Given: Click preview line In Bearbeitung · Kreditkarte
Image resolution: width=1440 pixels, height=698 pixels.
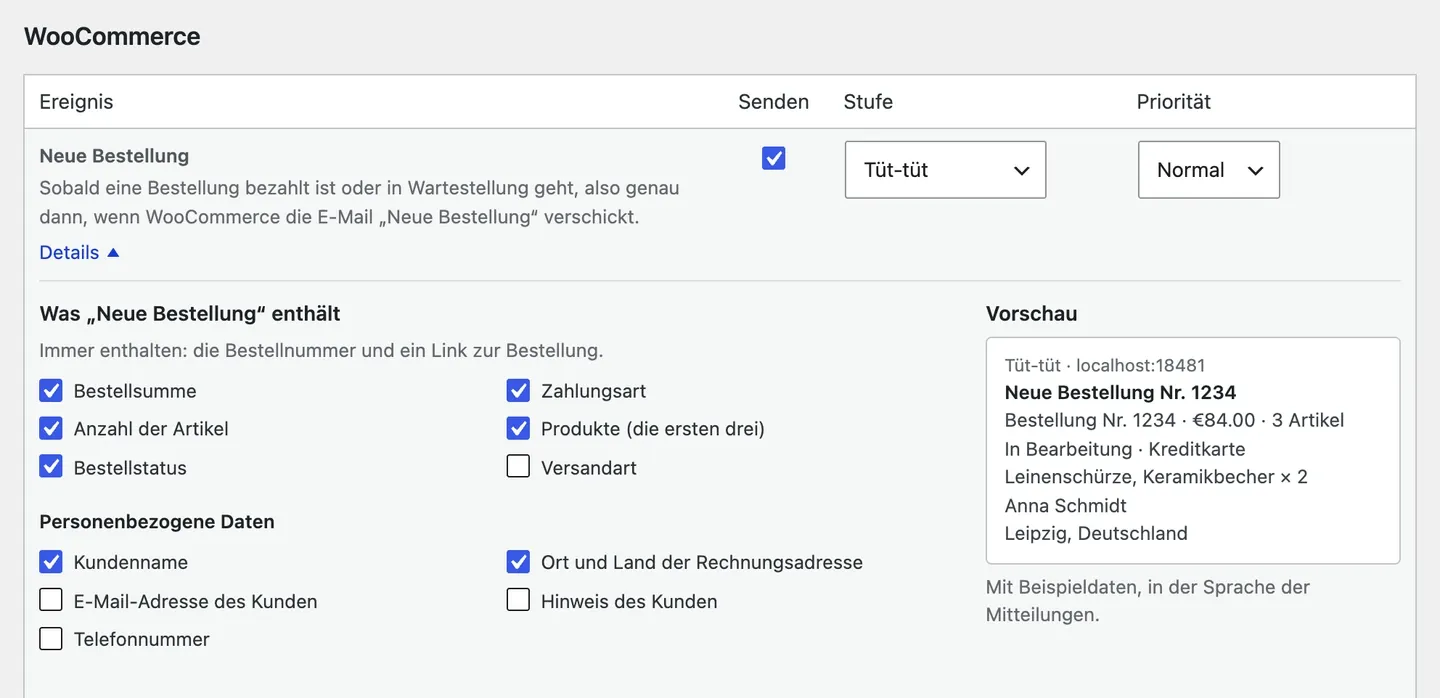Looking at the screenshot, I should (x=1125, y=449).
